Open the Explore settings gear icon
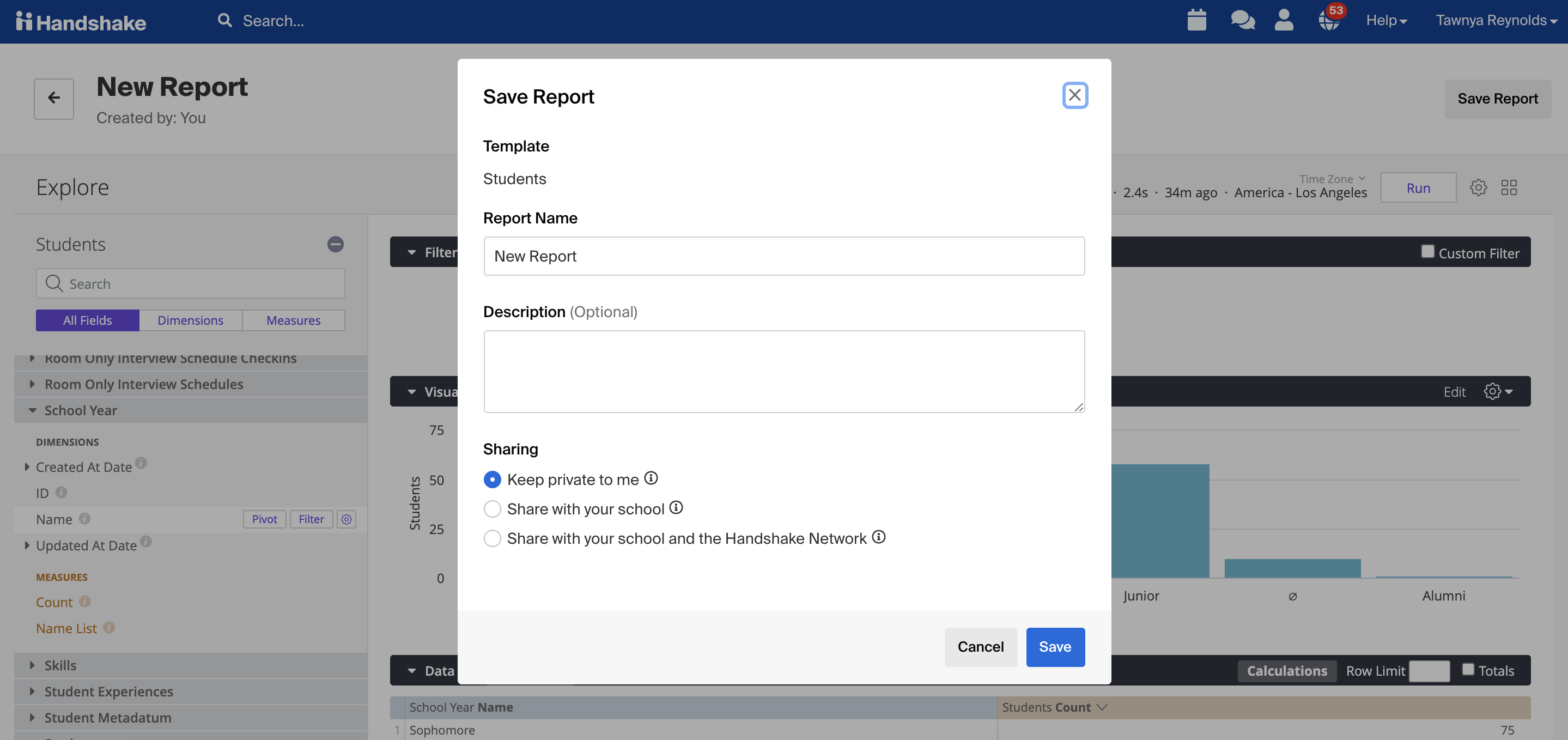Image resolution: width=1568 pixels, height=740 pixels. (1478, 187)
